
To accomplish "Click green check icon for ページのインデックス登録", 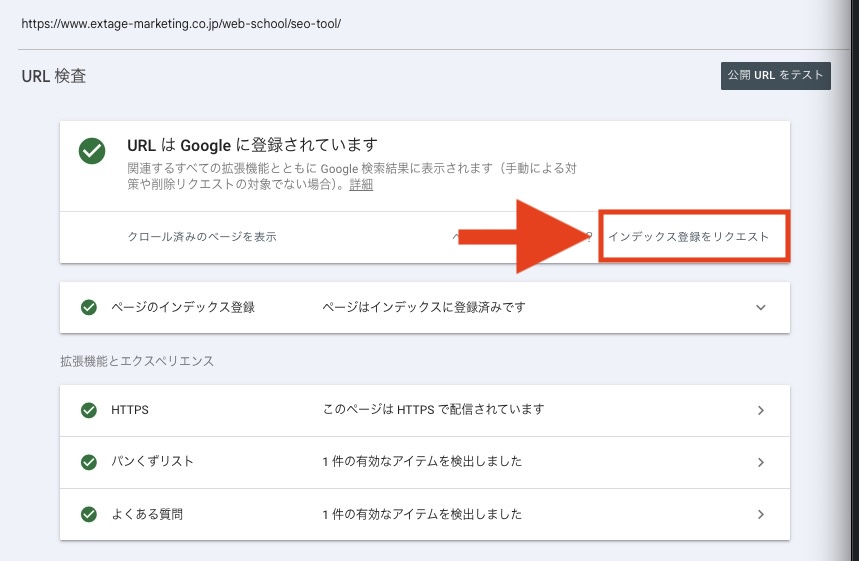I will [89, 307].
